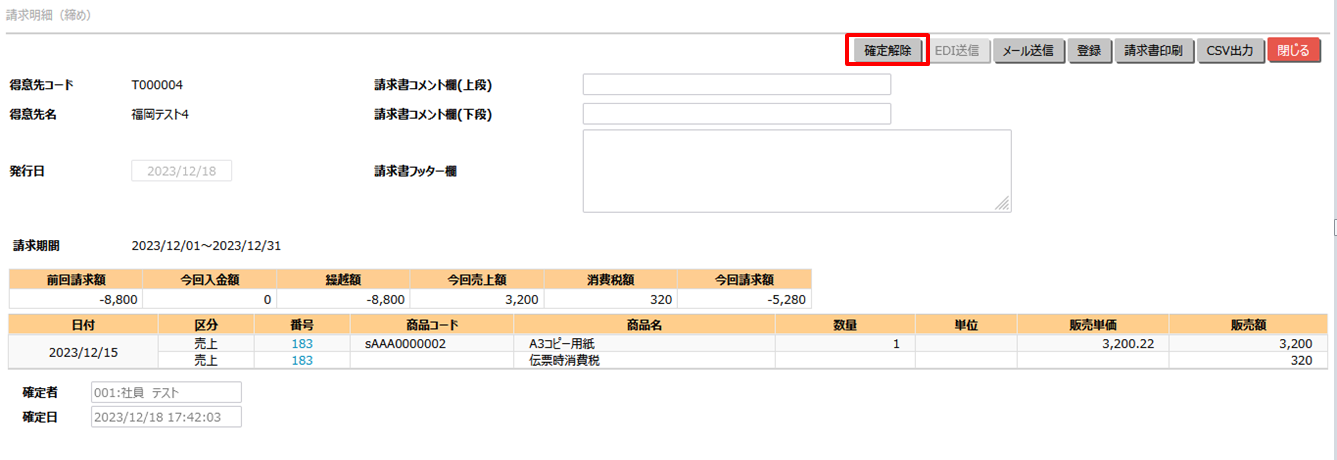Click the 確定日 timestamp field
This screenshot has width=1337, height=460.
(x=166, y=417)
